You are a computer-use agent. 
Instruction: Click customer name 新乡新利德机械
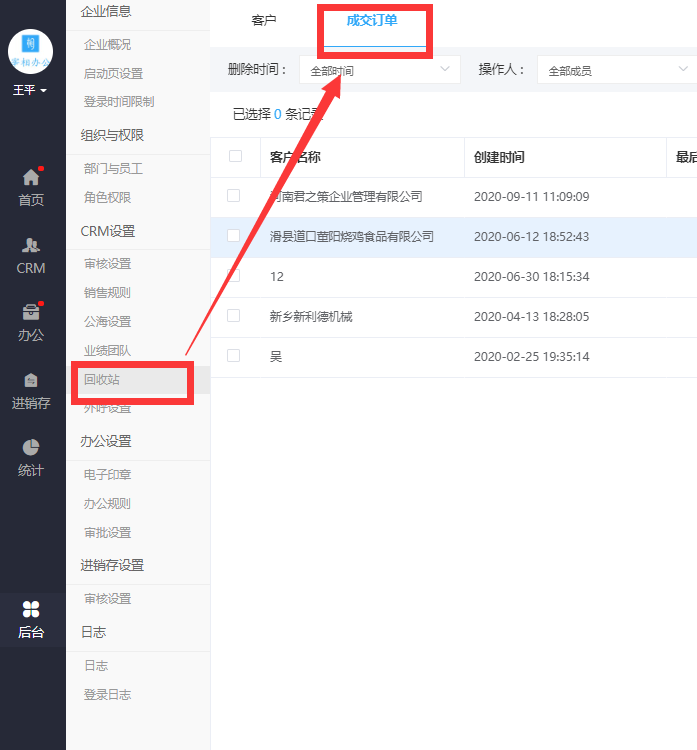(x=311, y=316)
